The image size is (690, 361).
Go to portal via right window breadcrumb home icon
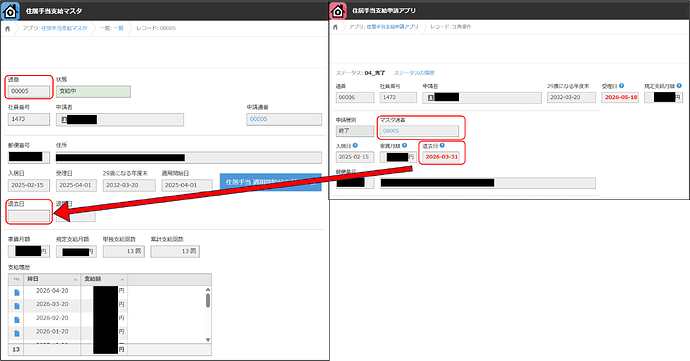335,27
